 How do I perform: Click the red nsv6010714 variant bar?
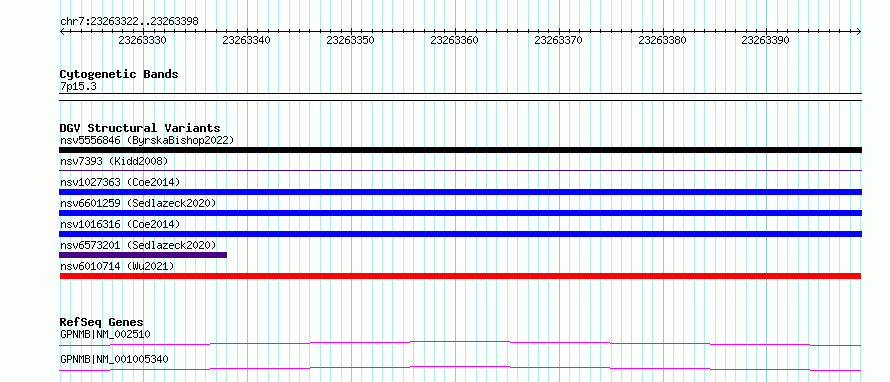(x=460, y=276)
